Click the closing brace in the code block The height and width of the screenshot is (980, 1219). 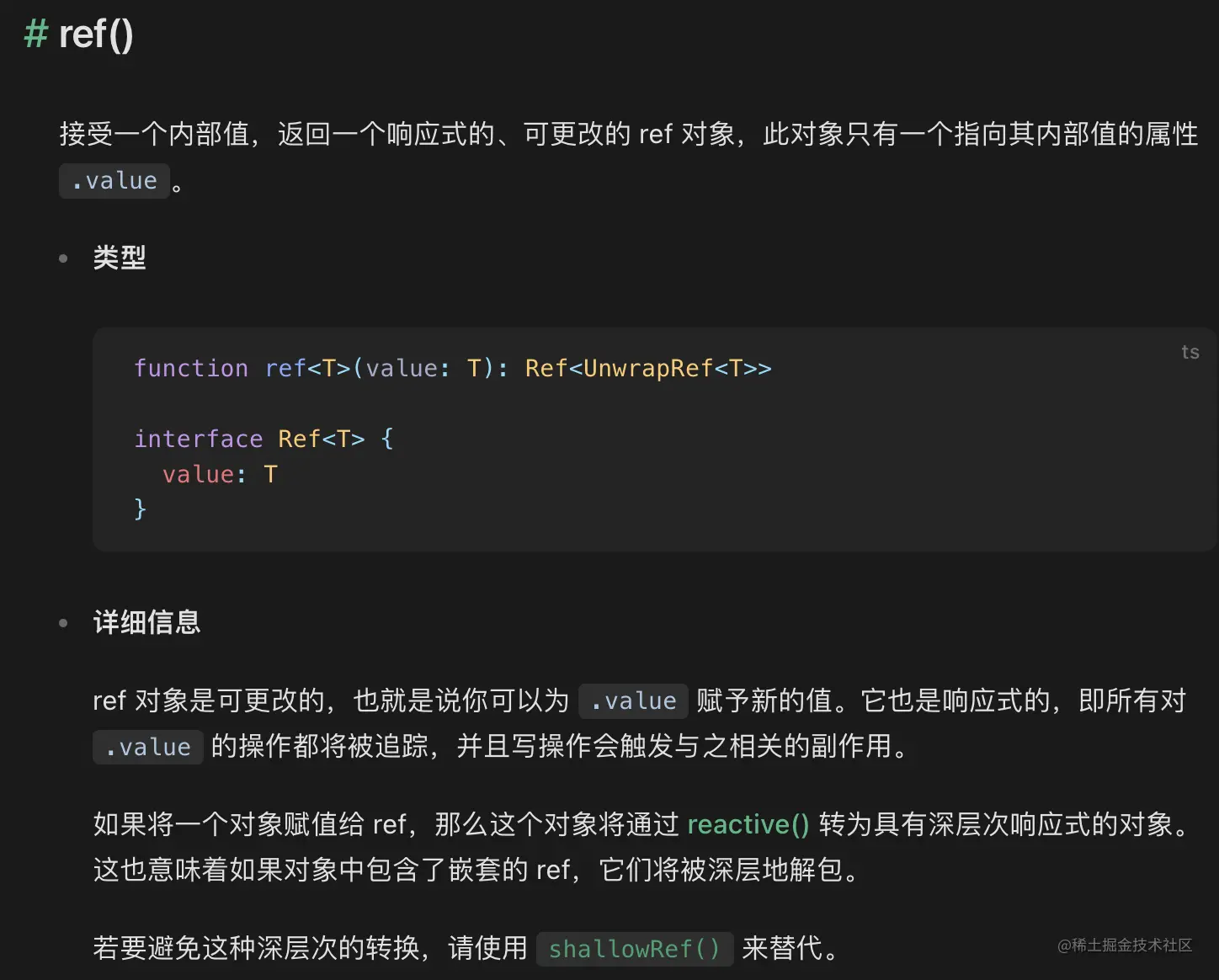click(140, 509)
